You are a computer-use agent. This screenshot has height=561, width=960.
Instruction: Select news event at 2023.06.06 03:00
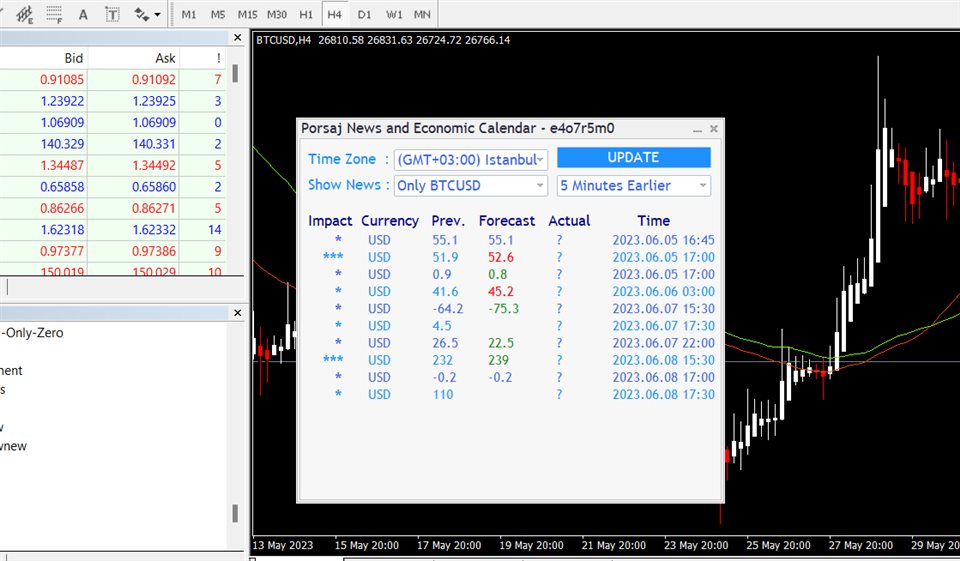pos(511,292)
